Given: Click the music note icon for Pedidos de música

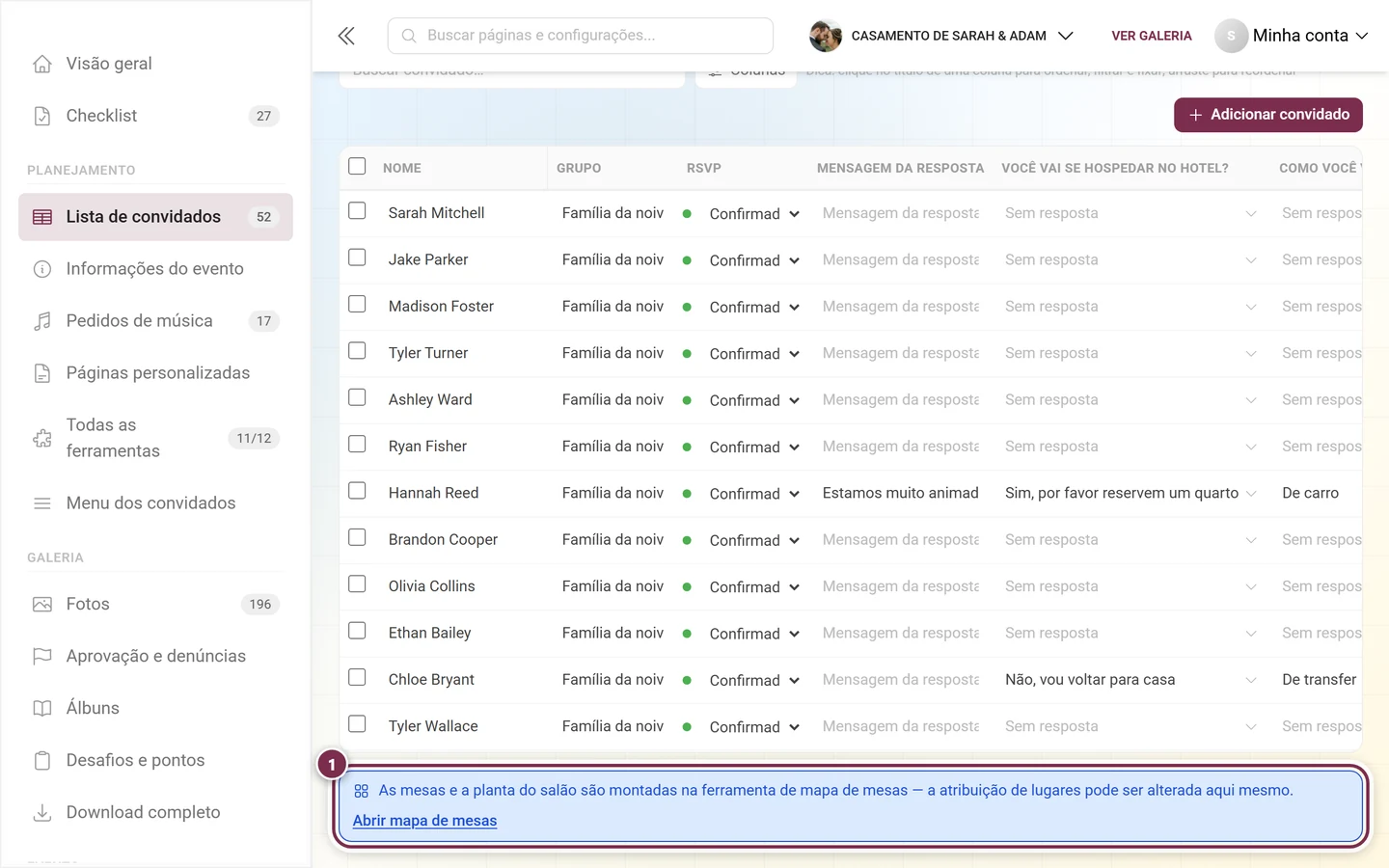Looking at the screenshot, I should pos(42,321).
